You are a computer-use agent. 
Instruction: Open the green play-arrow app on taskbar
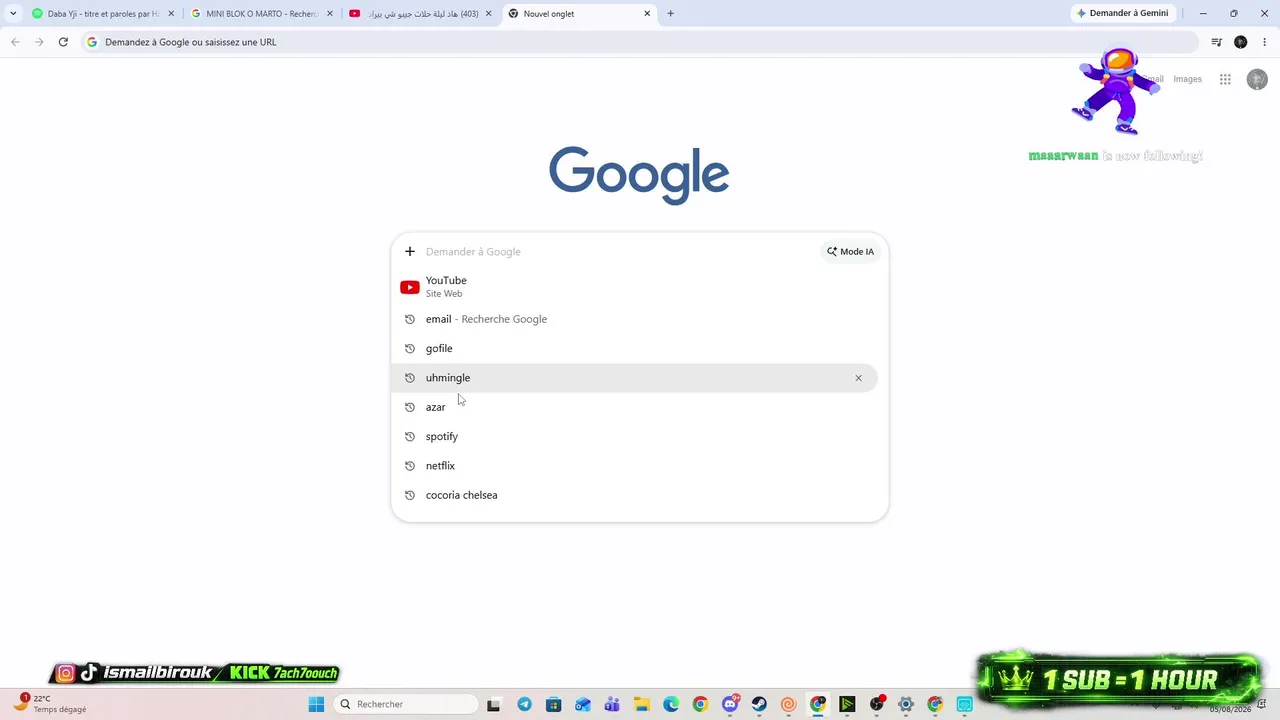[847, 705]
